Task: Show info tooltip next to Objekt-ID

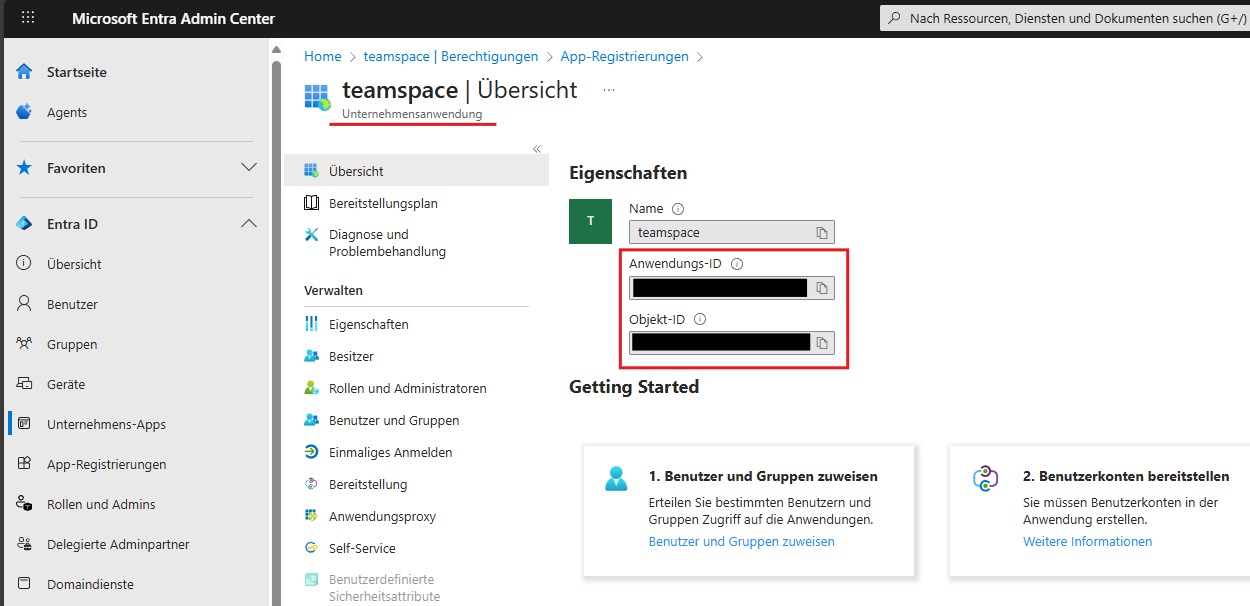Action: pyautogui.click(x=700, y=319)
